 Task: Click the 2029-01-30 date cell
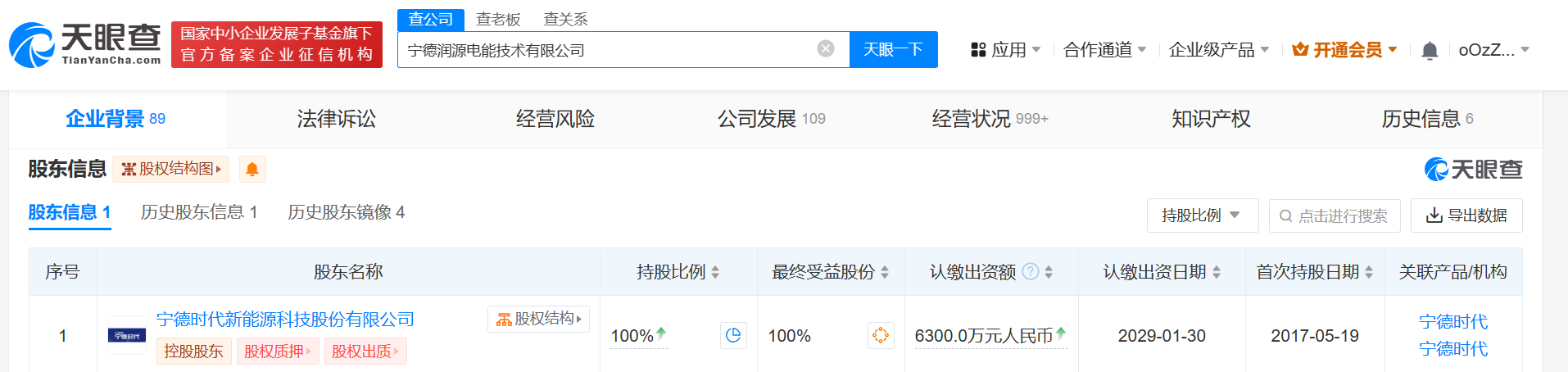click(1162, 336)
